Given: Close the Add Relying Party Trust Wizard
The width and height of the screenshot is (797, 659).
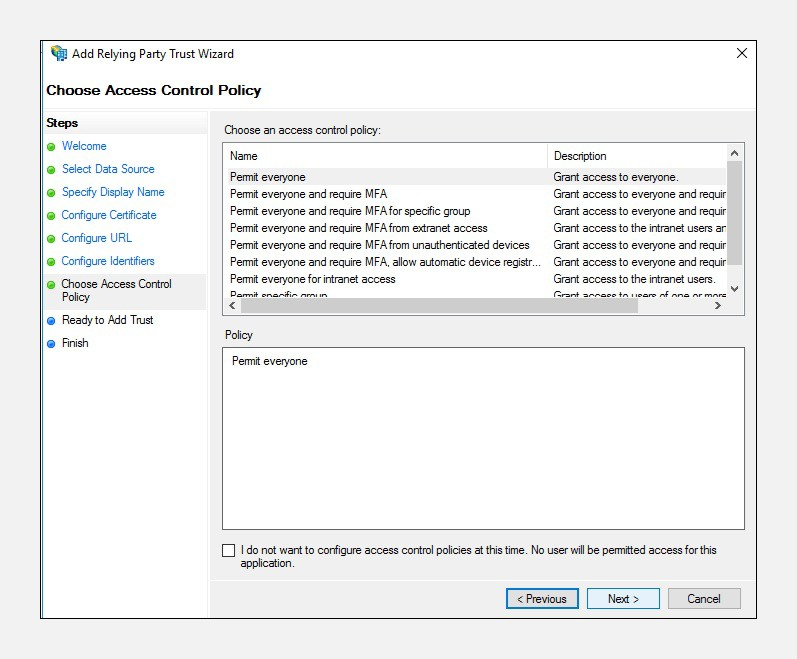Looking at the screenshot, I should coord(741,53).
